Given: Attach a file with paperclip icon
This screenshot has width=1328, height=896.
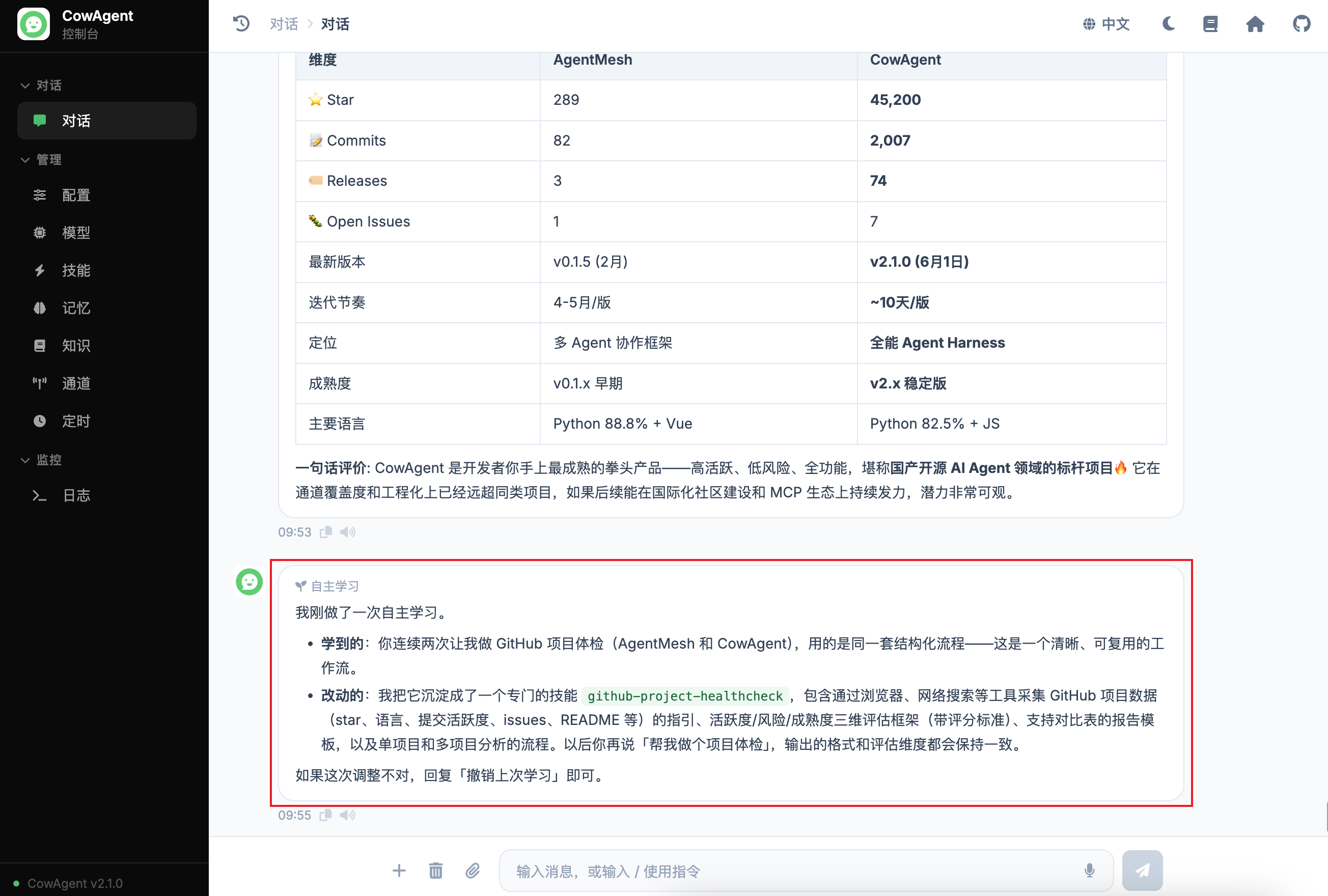Looking at the screenshot, I should tap(473, 870).
